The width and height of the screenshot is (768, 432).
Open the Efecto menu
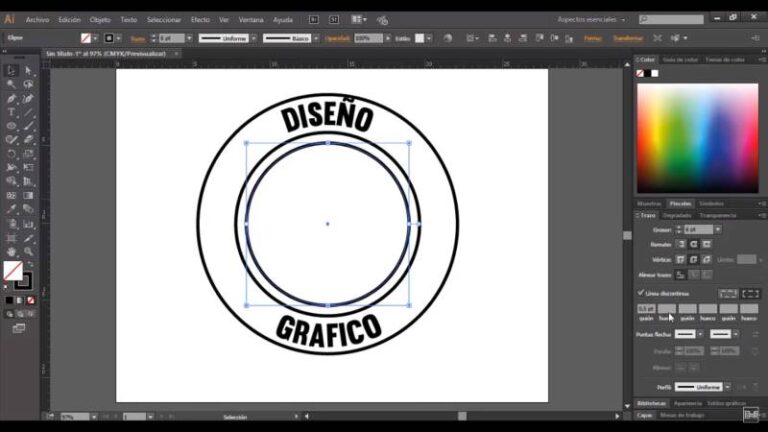pos(200,20)
